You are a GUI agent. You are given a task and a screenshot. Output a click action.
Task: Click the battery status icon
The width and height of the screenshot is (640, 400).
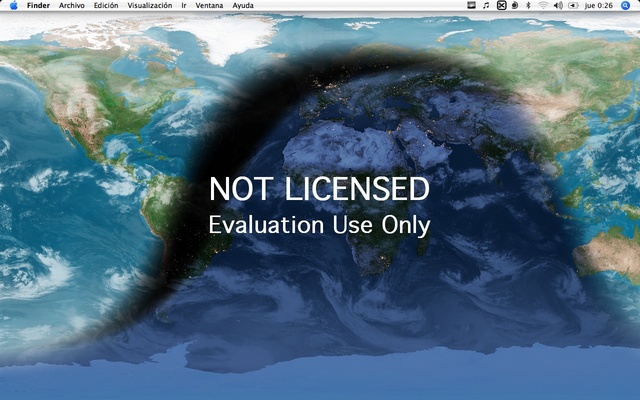573,5
